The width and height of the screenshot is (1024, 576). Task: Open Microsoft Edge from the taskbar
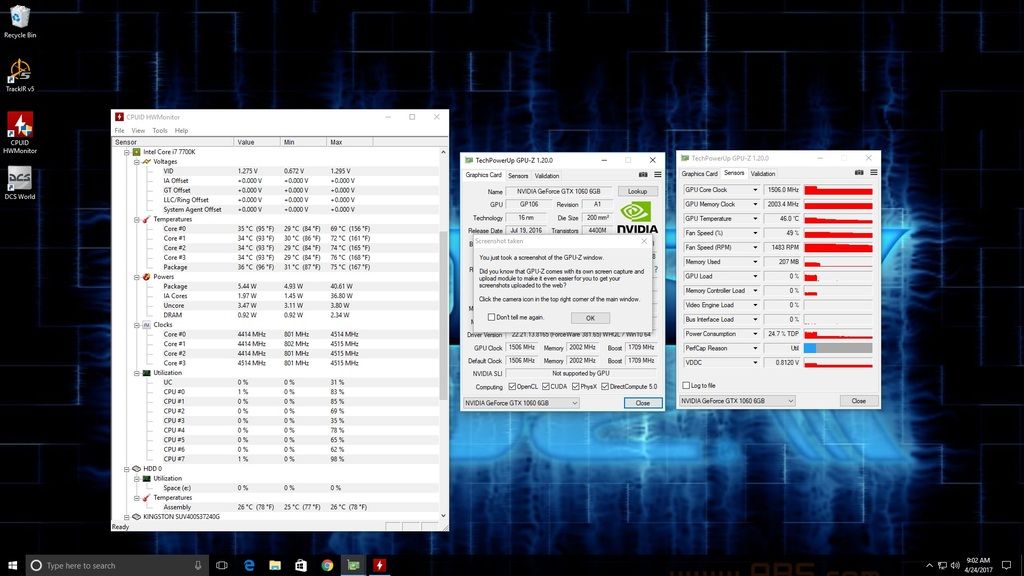coord(247,565)
